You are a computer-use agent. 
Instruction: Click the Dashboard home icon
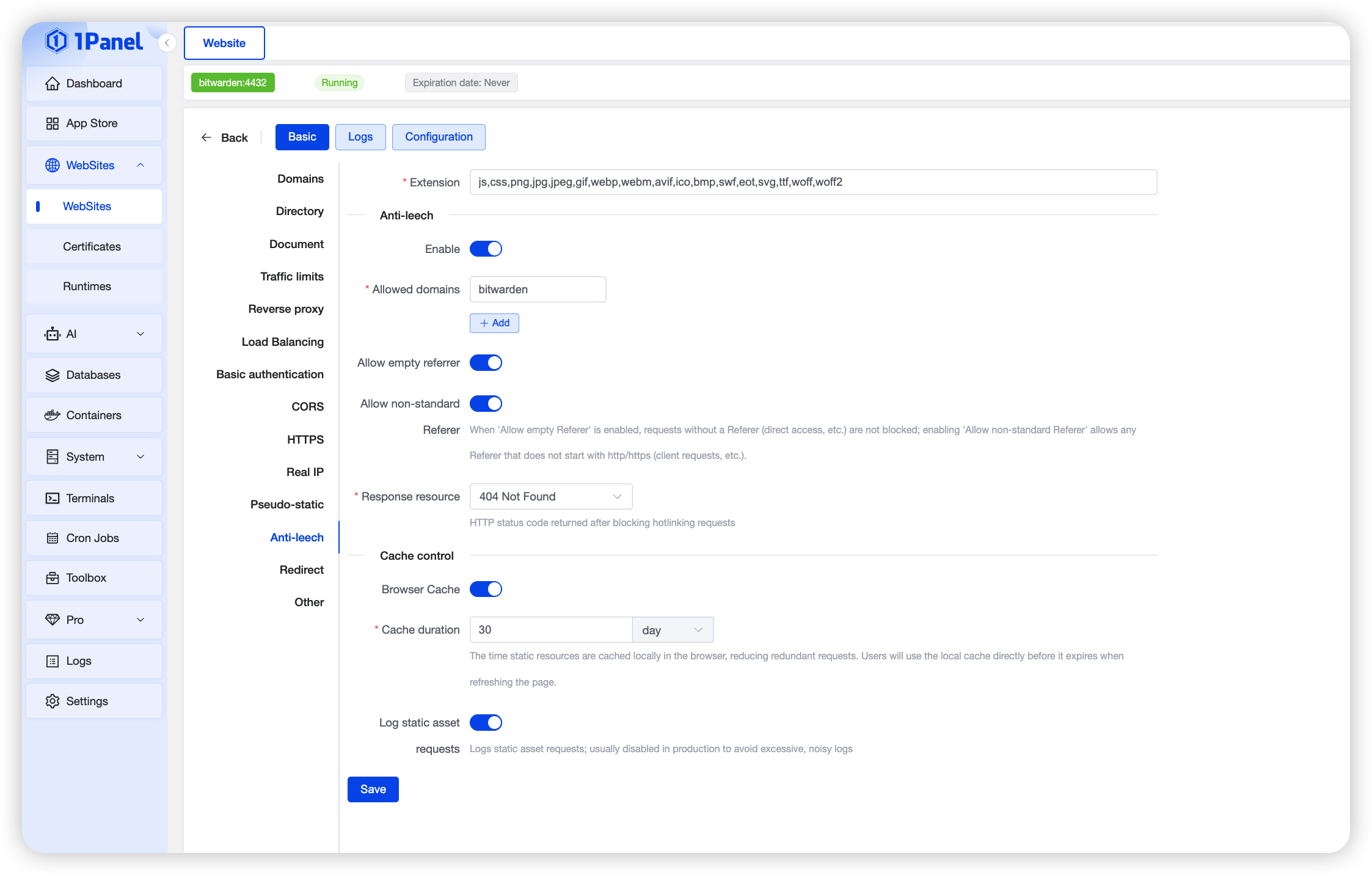[x=53, y=84]
